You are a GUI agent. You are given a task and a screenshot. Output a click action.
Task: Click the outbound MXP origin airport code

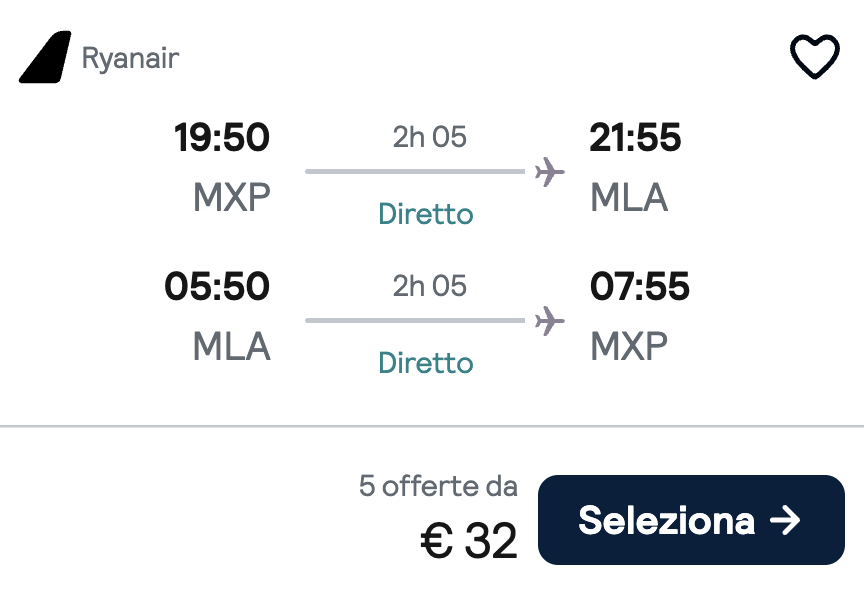232,197
